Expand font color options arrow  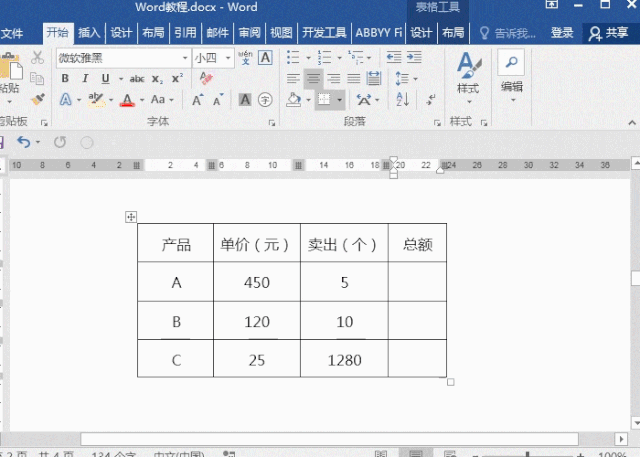pos(142,100)
